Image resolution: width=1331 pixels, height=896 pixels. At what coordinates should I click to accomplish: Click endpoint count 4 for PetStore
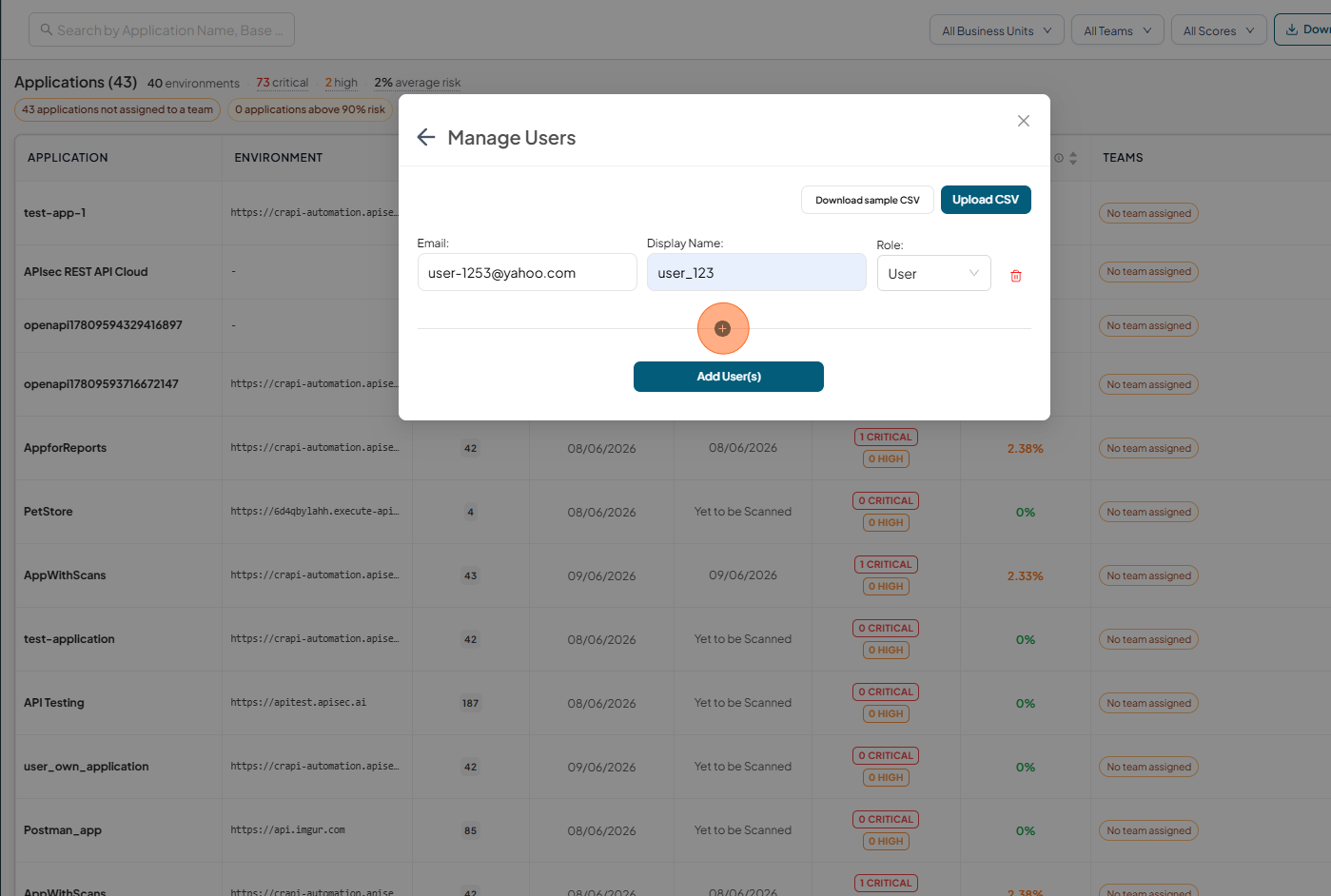coord(471,512)
